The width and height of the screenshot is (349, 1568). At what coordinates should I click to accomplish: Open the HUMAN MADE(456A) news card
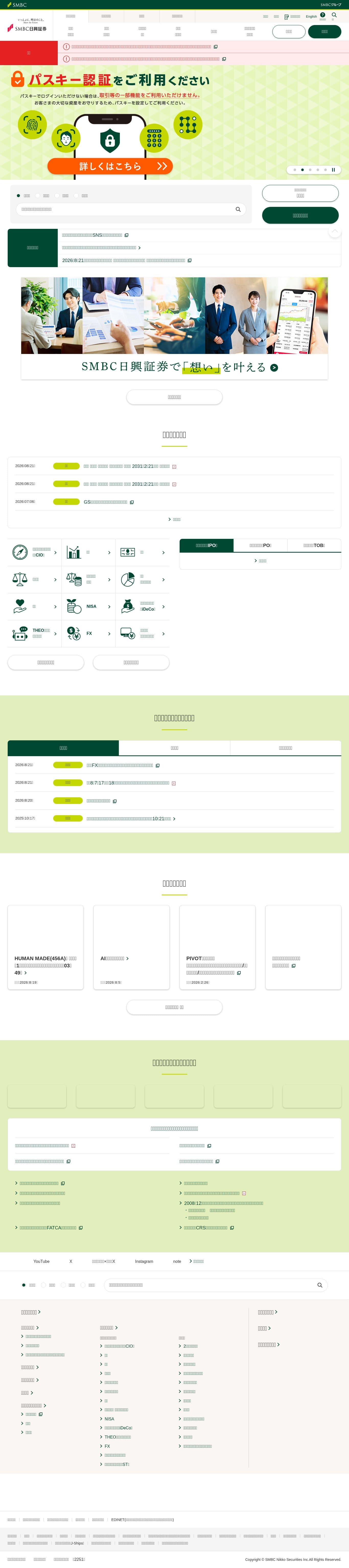tap(46, 948)
